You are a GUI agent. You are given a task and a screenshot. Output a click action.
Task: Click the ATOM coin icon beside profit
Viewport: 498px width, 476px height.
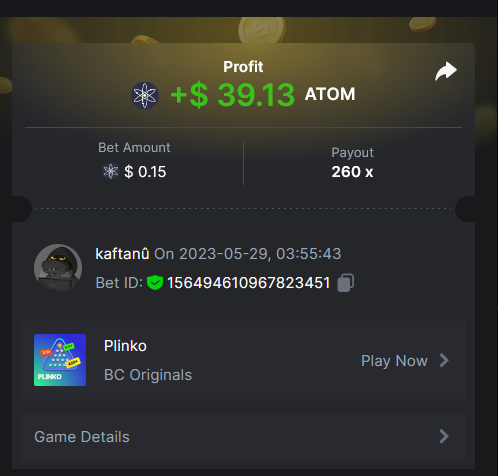pyautogui.click(x=145, y=95)
